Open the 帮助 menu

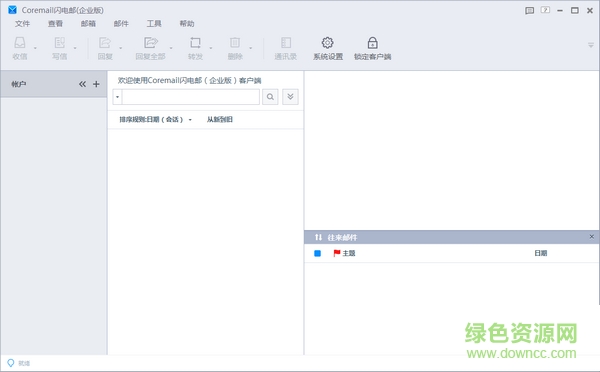tap(187, 24)
